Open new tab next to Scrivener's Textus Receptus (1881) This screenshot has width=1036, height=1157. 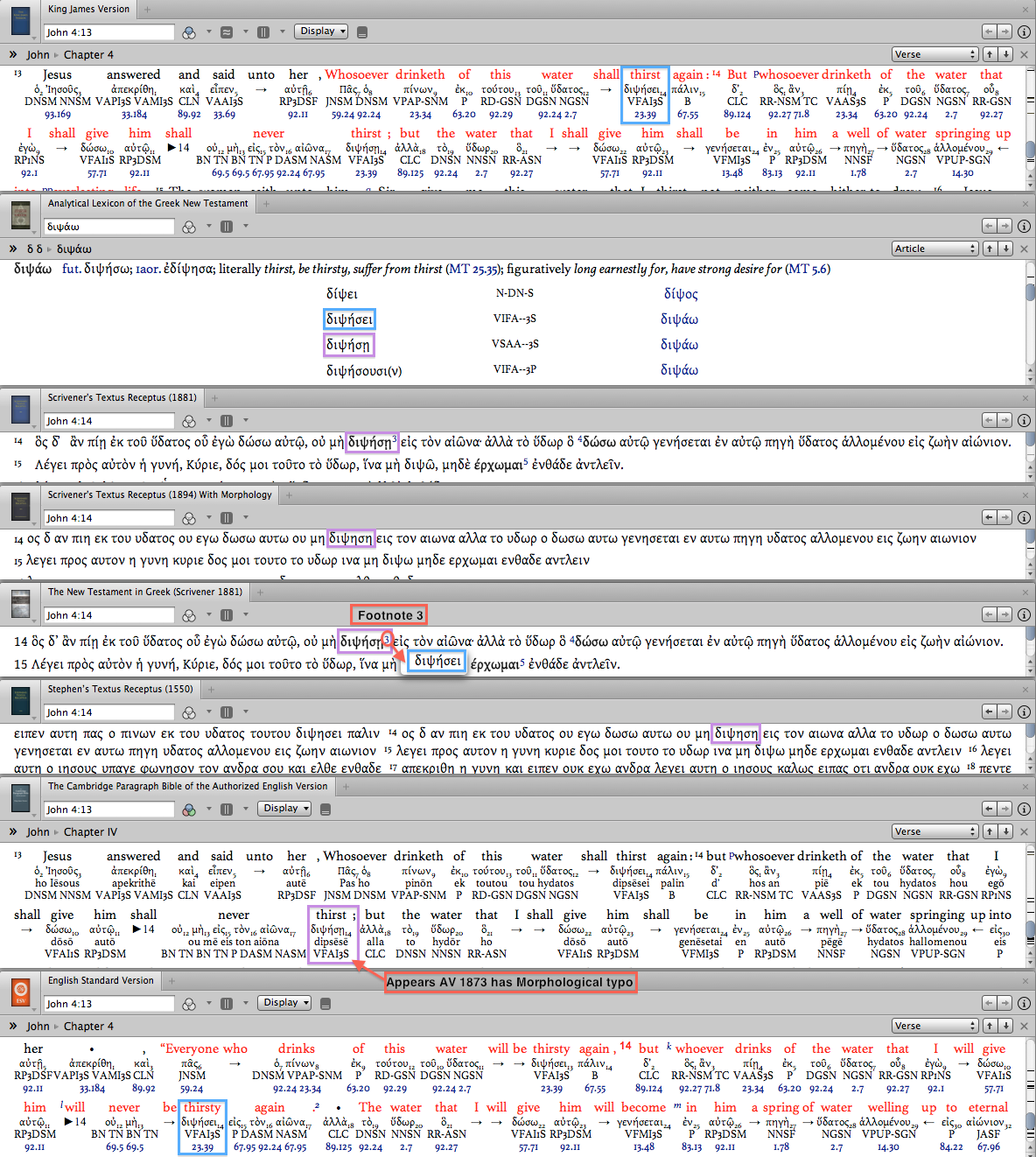pyautogui.click(x=214, y=397)
